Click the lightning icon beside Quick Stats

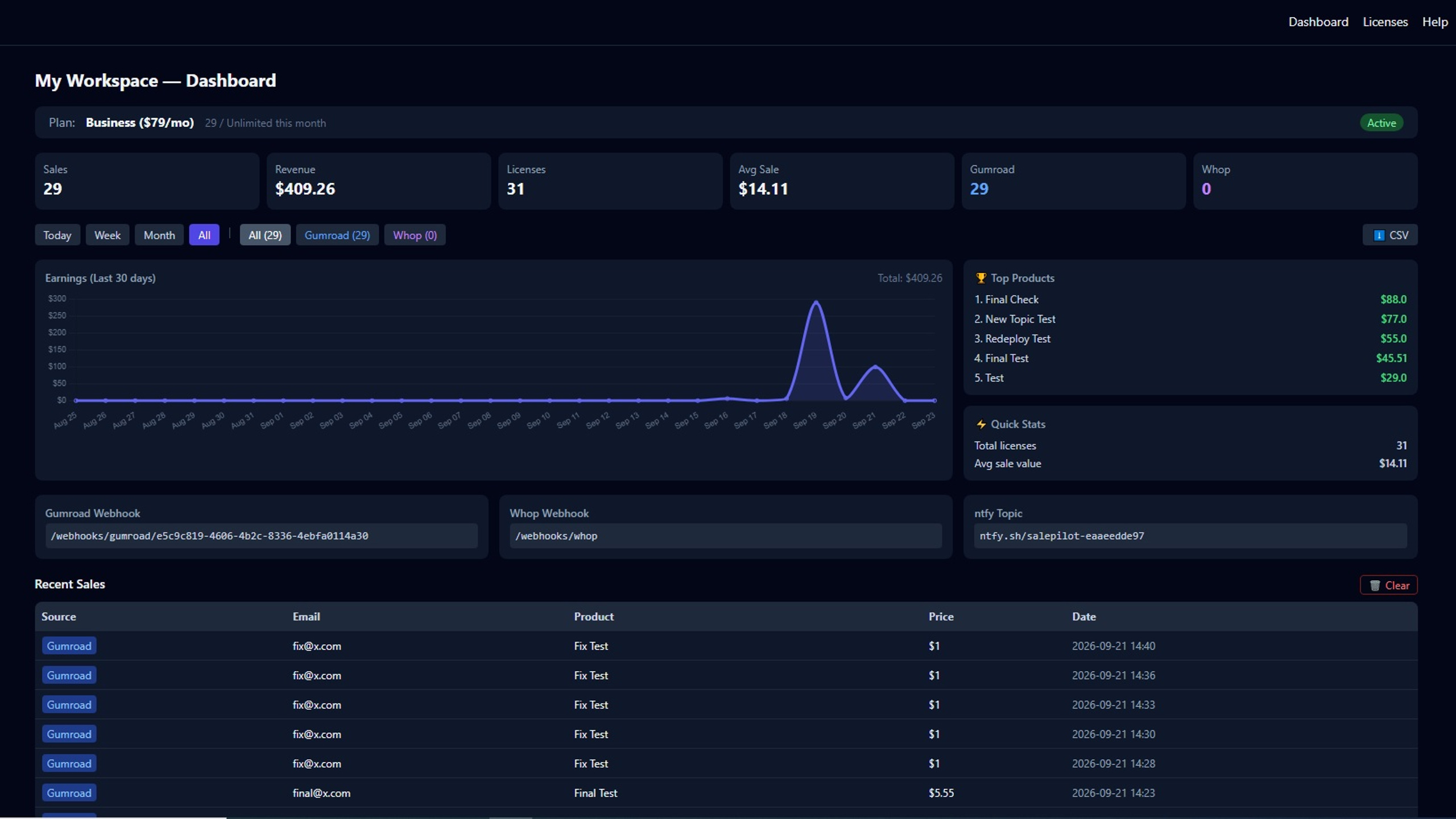click(981, 424)
